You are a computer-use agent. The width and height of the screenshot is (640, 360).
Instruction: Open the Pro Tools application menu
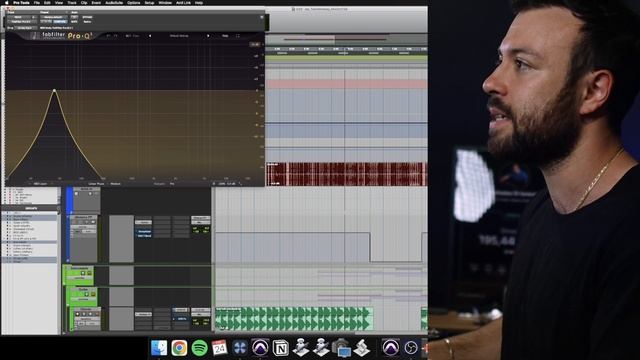click(x=22, y=2)
